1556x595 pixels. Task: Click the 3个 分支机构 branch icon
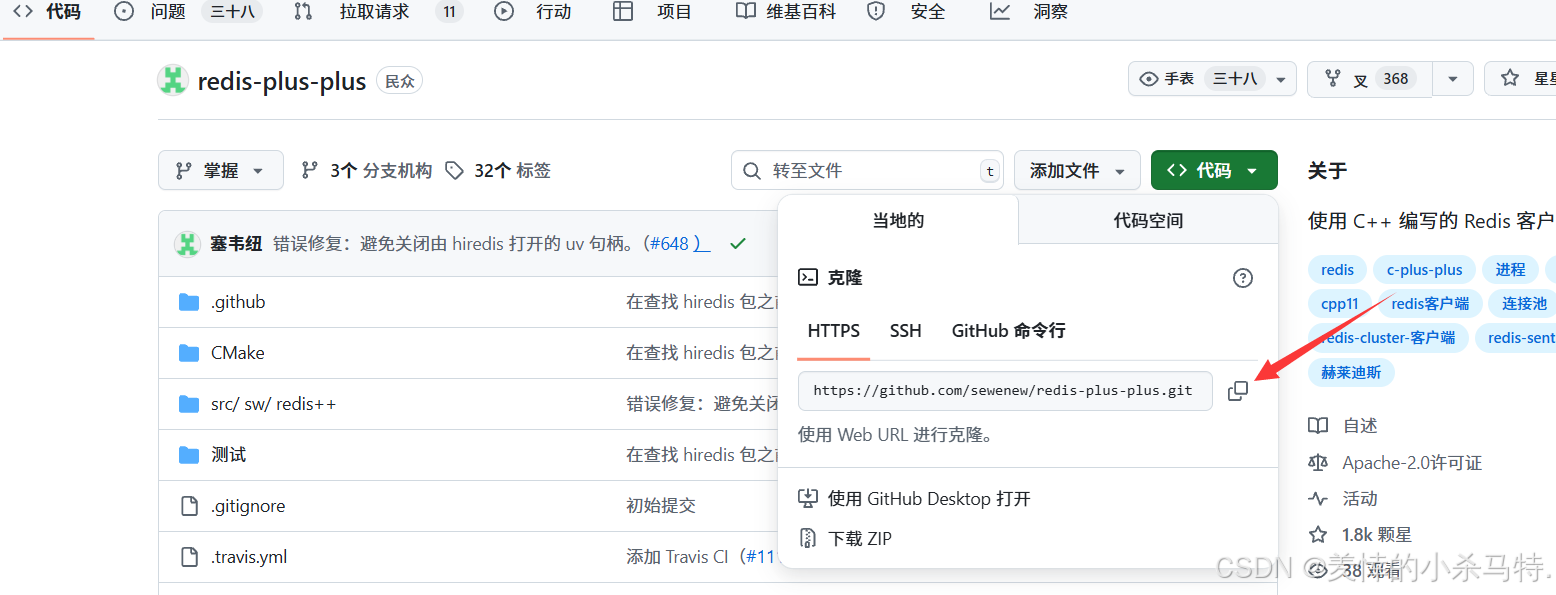(310, 171)
